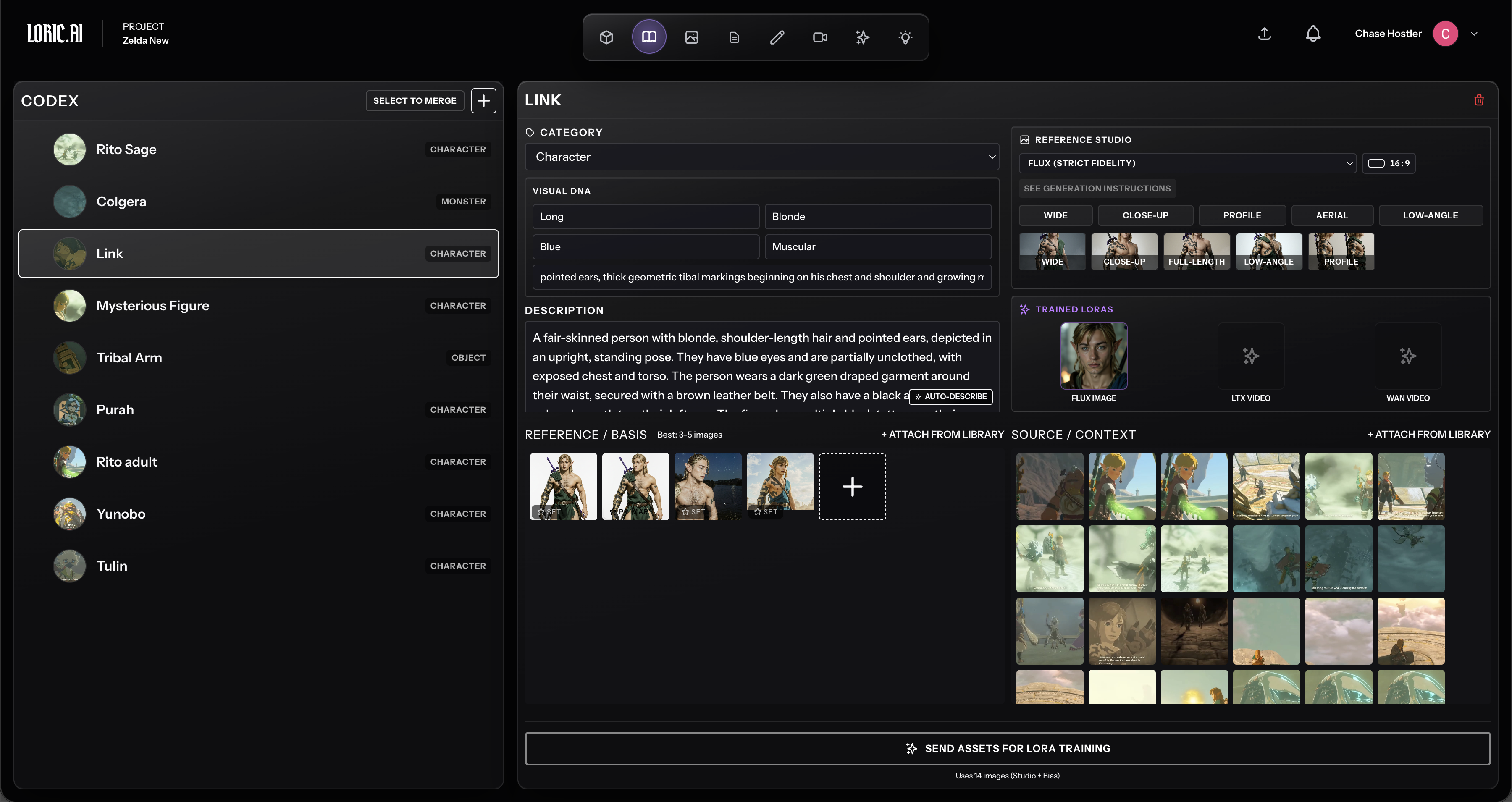Open the lightbulb ideas icon in toolbar
Image resolution: width=1512 pixels, height=802 pixels.
[x=905, y=37]
